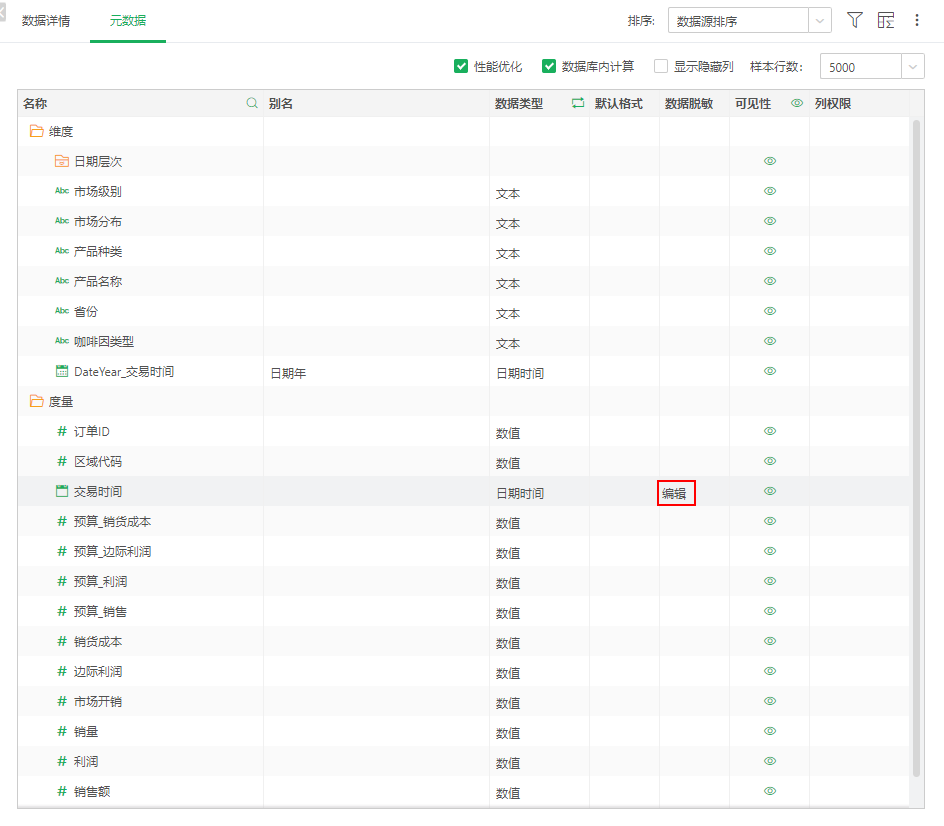Click the batch data type switch icon beside 数据类型
The image size is (944, 826).
pyautogui.click(x=577, y=103)
